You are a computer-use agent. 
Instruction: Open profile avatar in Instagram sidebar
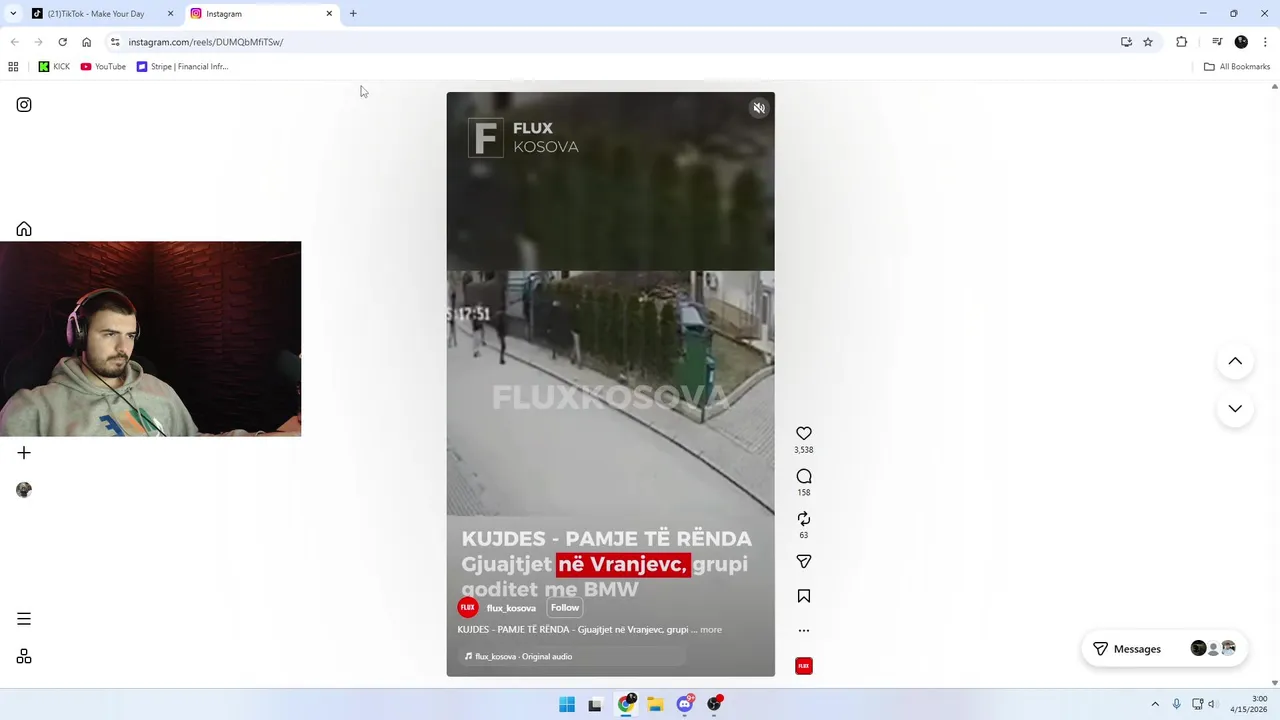24,490
